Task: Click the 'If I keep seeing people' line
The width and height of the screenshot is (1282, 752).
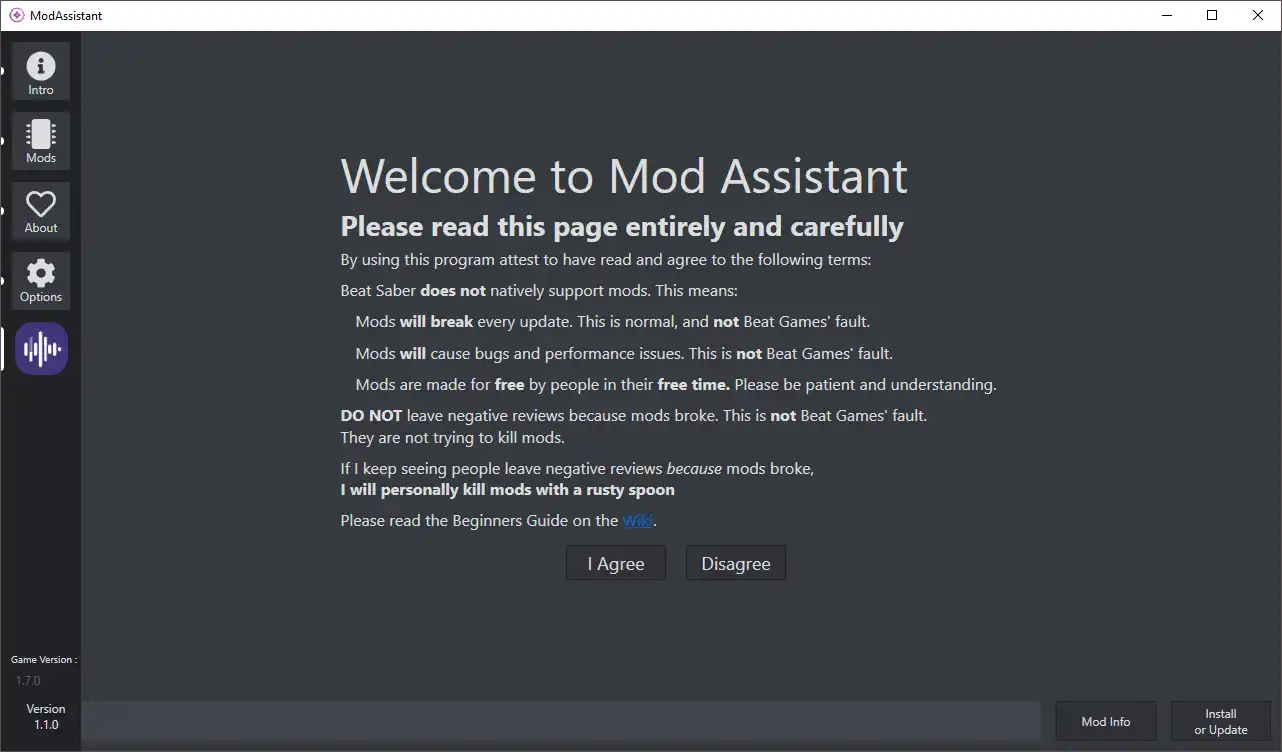Action: pos(577,468)
